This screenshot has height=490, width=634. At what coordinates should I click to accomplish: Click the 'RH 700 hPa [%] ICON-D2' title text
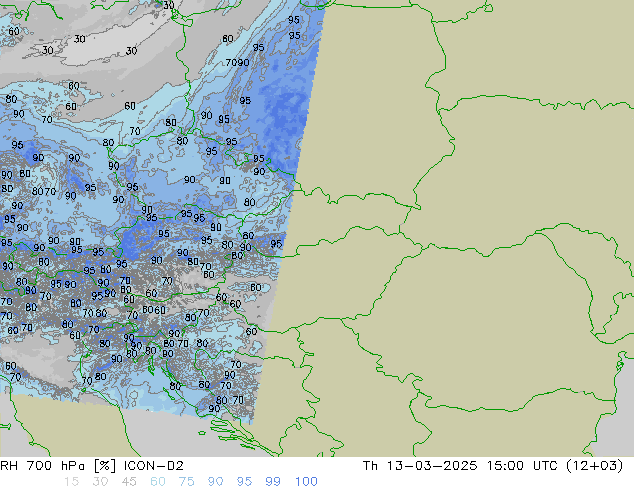point(92,466)
